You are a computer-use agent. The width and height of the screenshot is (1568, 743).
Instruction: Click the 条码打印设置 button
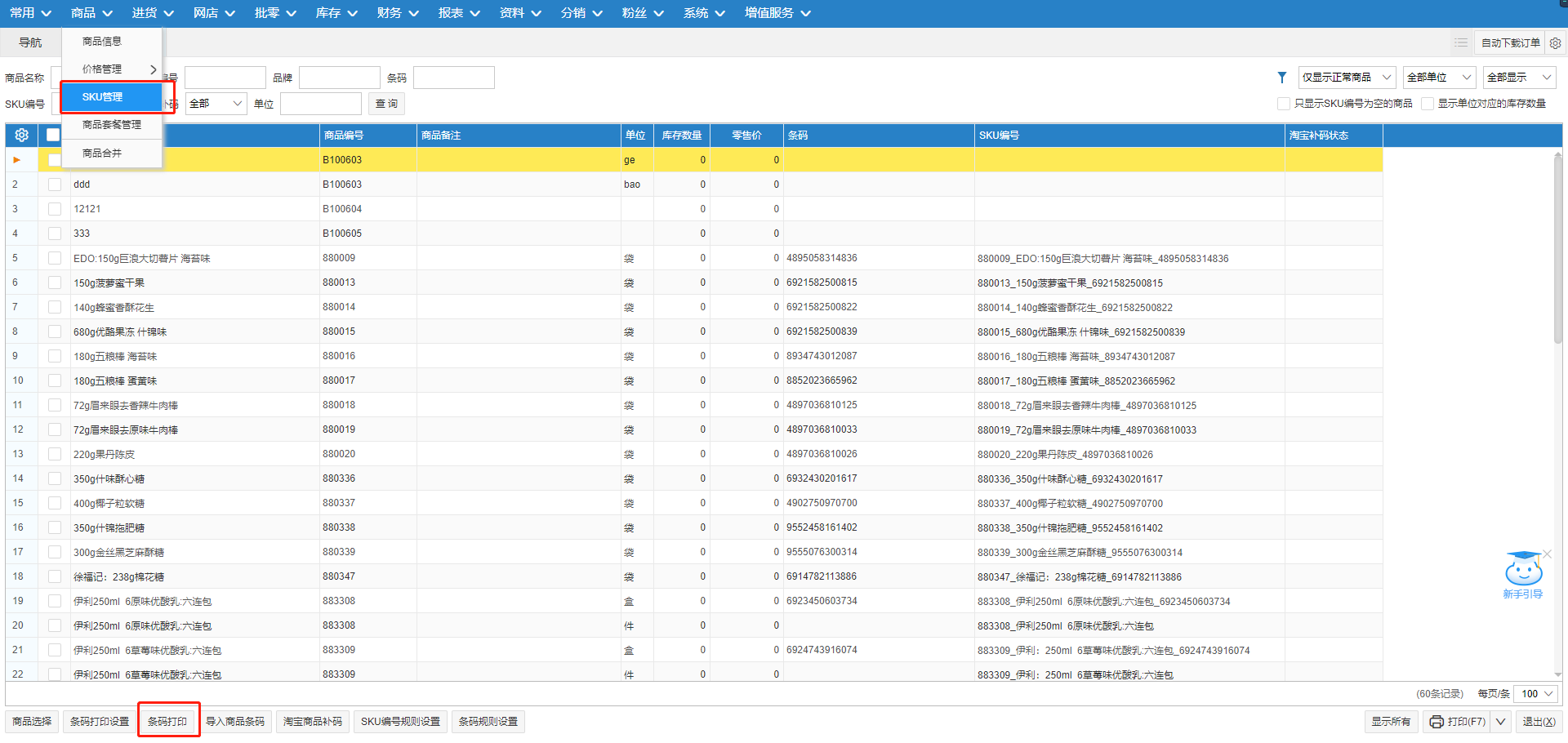[100, 722]
